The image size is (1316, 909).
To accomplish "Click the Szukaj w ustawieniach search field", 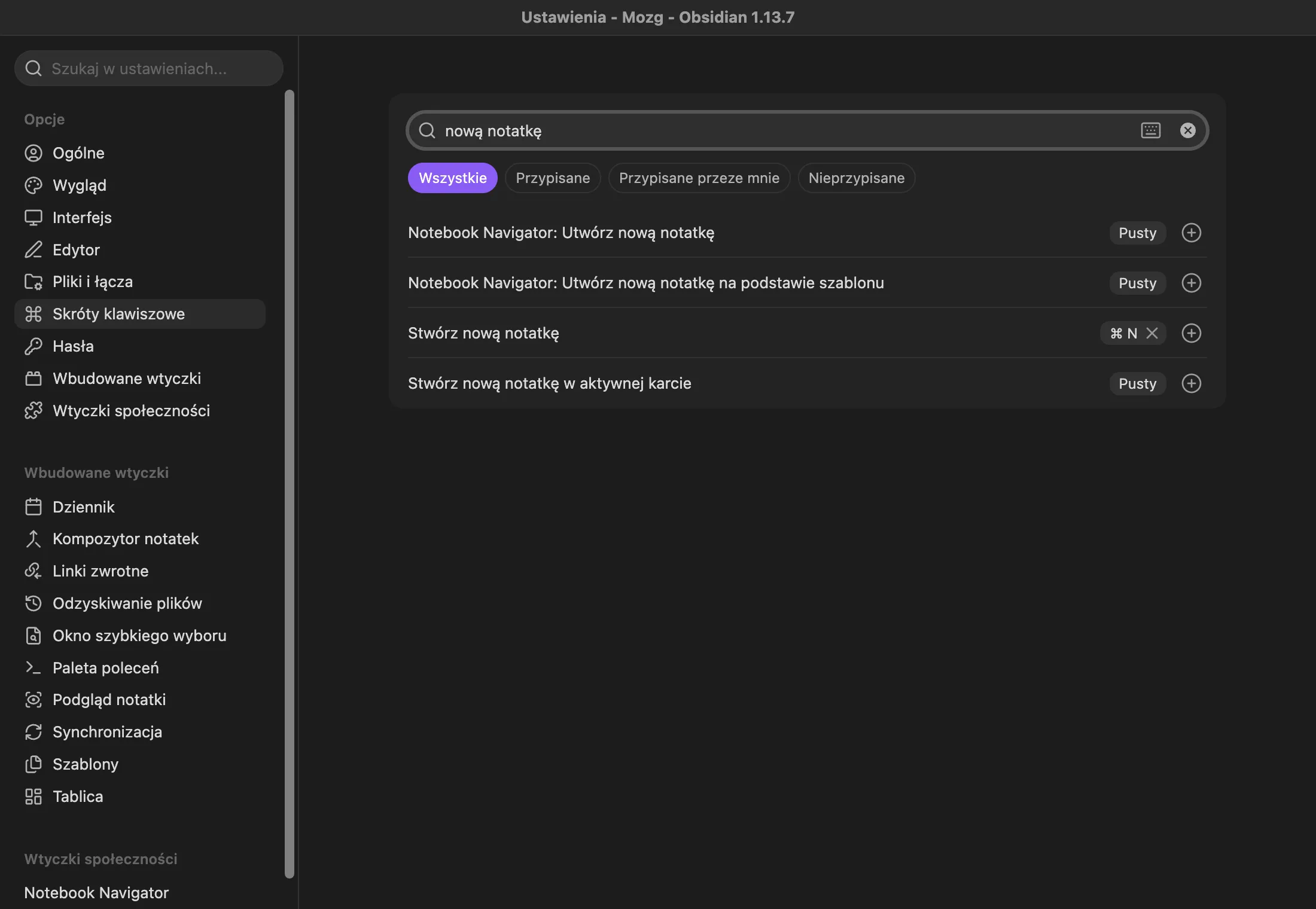I will point(149,68).
